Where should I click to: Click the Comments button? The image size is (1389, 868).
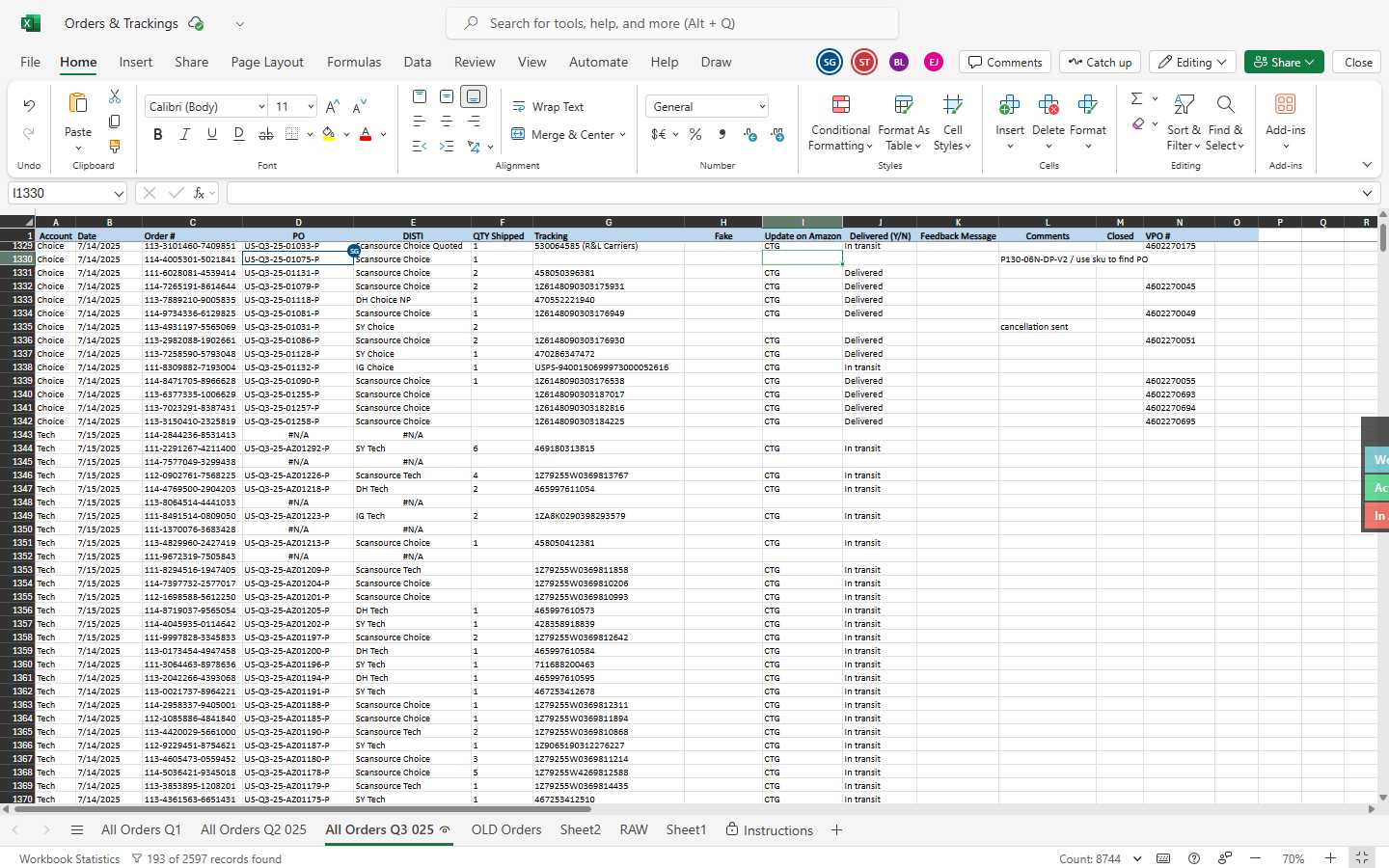click(x=1005, y=62)
